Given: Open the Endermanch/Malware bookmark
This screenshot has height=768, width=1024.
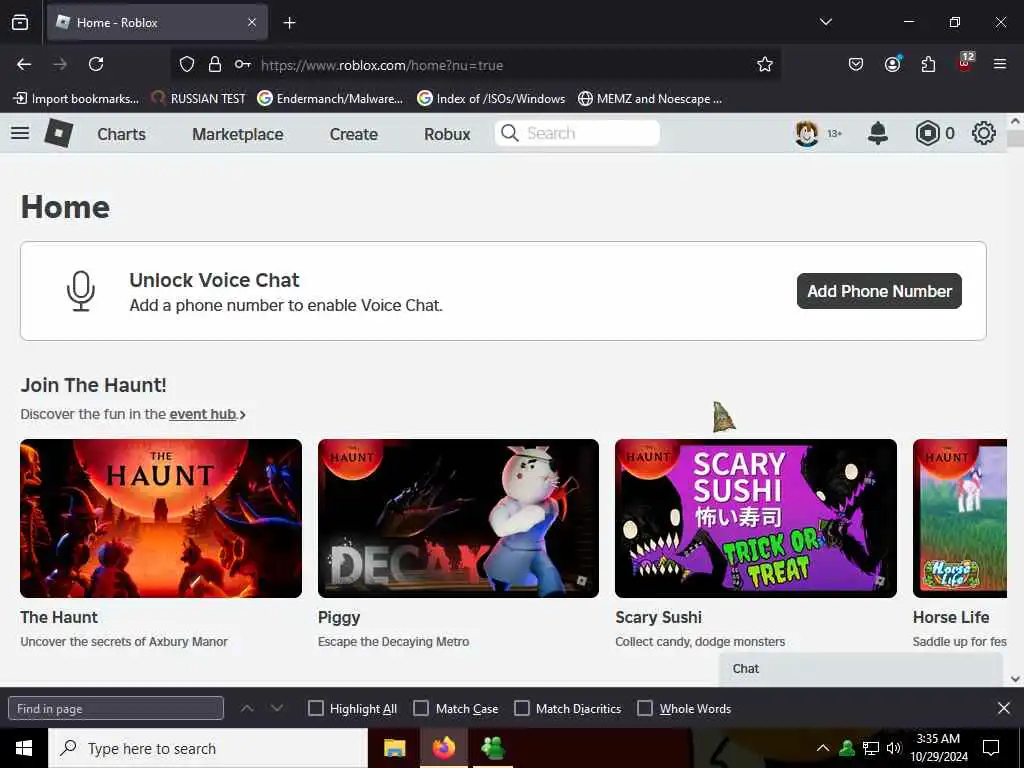Looking at the screenshot, I should click(x=330, y=99).
